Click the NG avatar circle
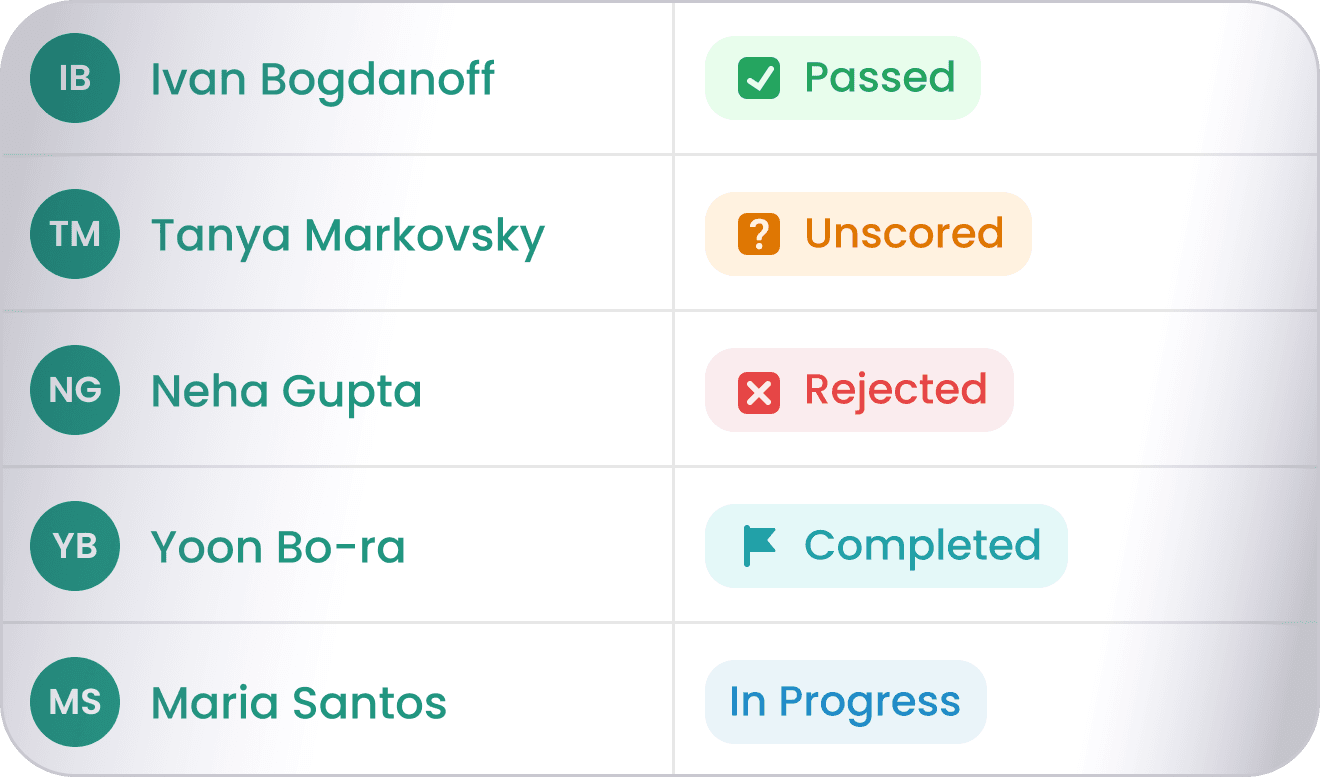1320x777 pixels. click(x=75, y=390)
